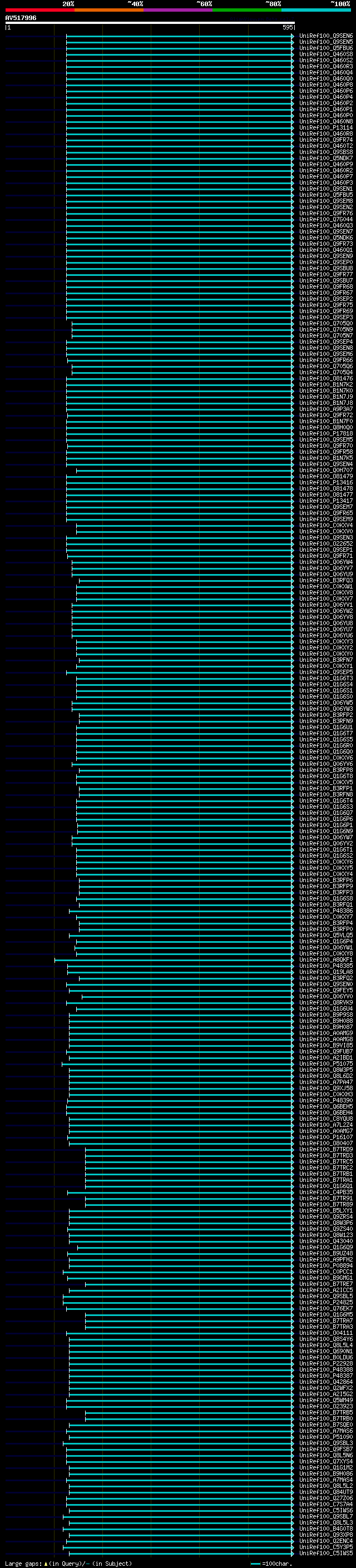Select label UniRef100_O81476
356x1568 pixels.
point(326,379)
